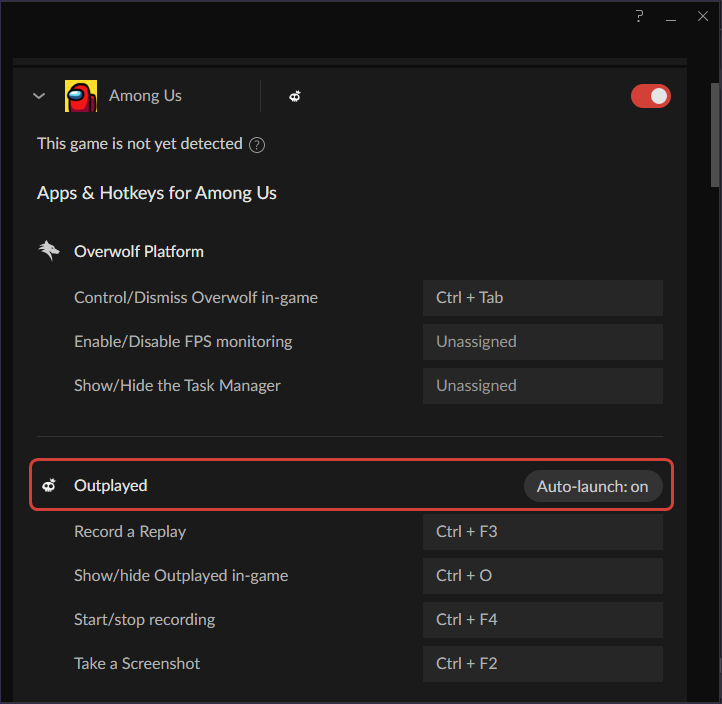Click the Outplayed app icon in hotkeys list
The image size is (722, 704).
pyautogui.click(x=49, y=485)
